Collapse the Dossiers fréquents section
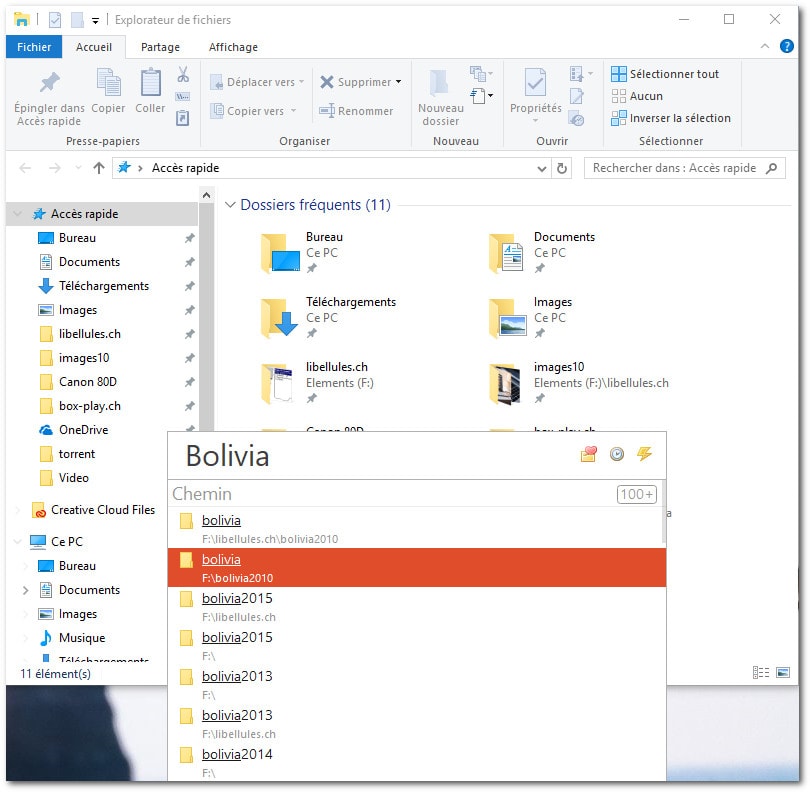Screen dimensions: 810x792 coord(230,205)
